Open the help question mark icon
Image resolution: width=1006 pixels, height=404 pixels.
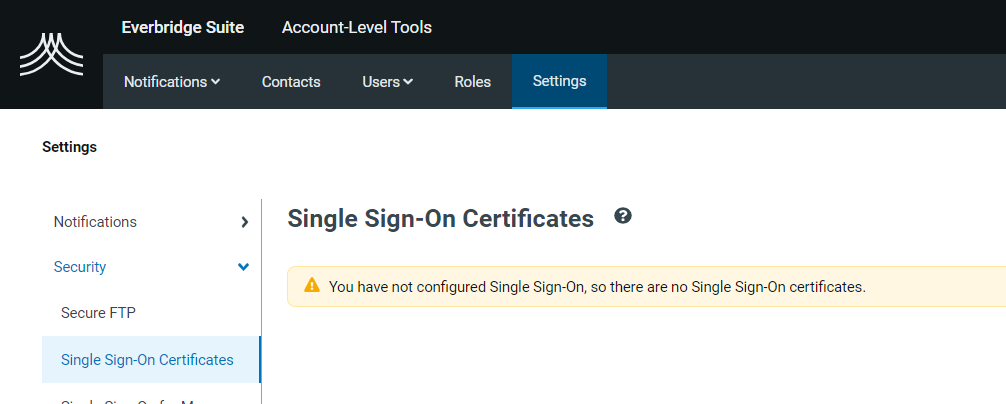point(622,215)
